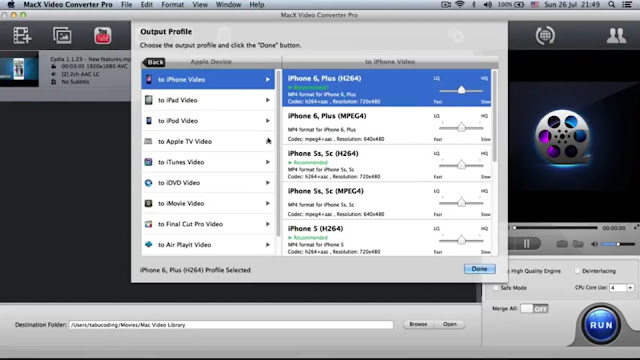Click the Destination Folder path field

[231, 325]
